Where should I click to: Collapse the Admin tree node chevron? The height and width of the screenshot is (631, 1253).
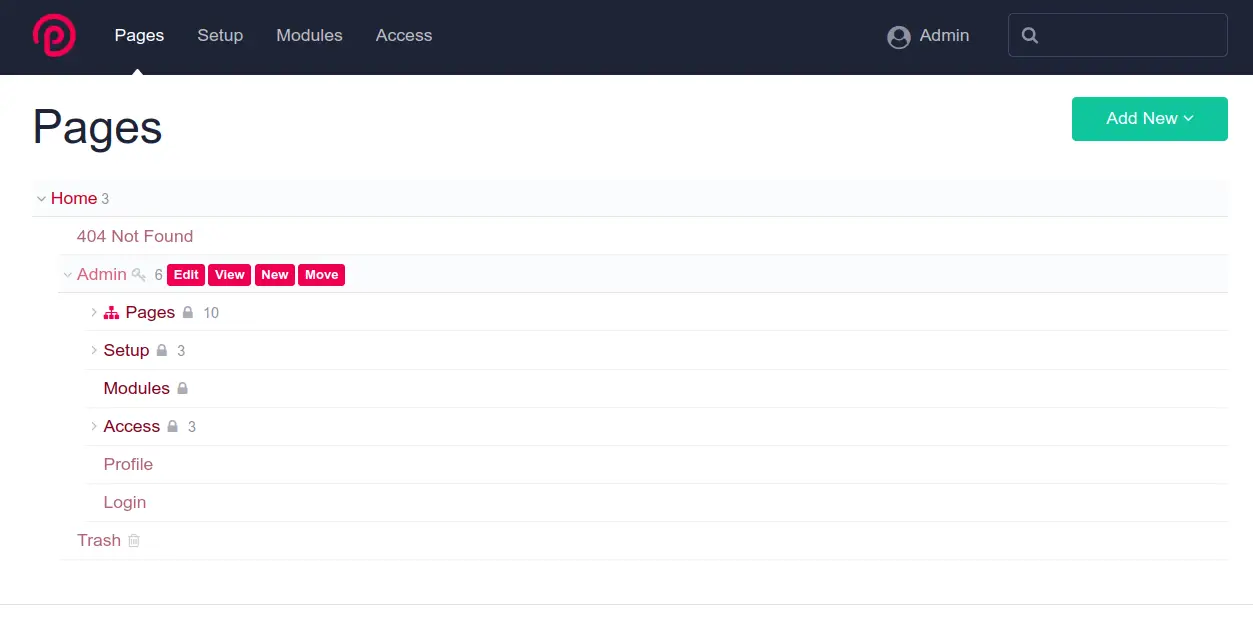tap(67, 275)
